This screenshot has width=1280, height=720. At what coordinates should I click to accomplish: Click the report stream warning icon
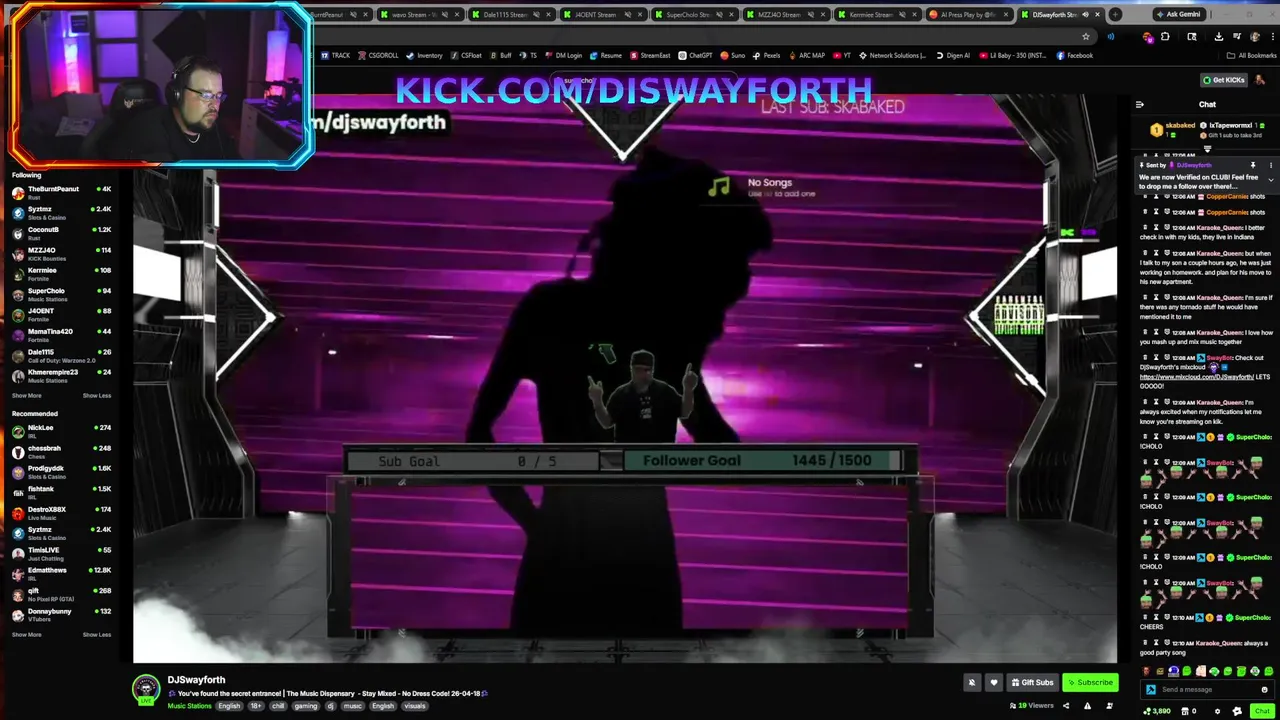(x=1087, y=706)
